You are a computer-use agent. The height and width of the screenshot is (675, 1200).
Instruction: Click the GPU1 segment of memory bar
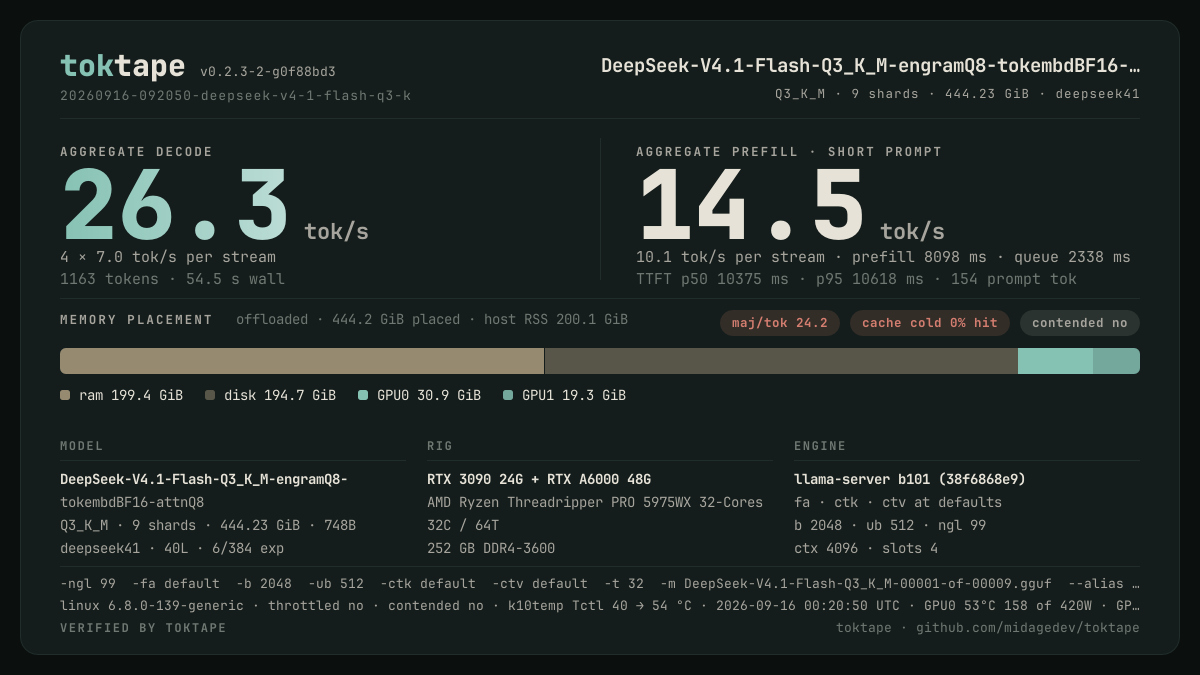1116,361
